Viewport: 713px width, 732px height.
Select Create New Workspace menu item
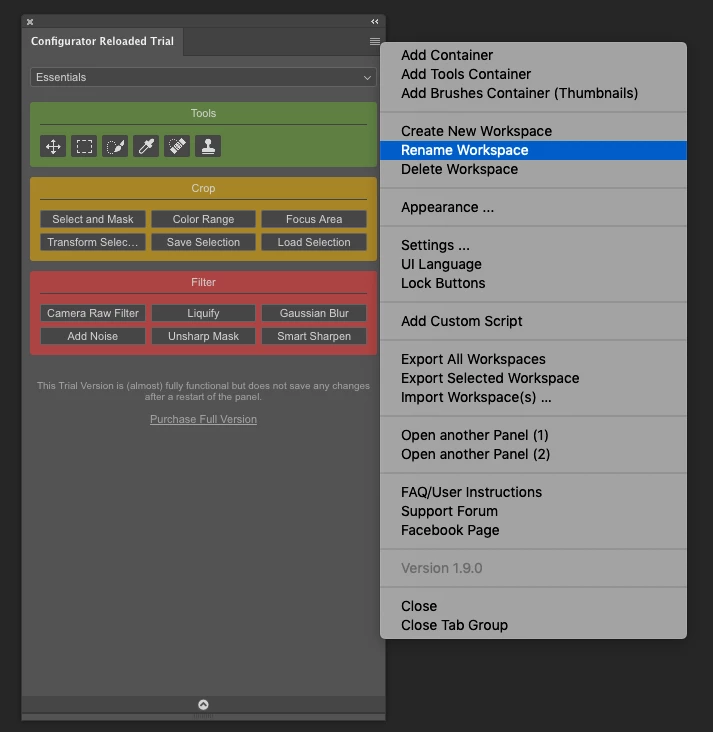point(533,131)
